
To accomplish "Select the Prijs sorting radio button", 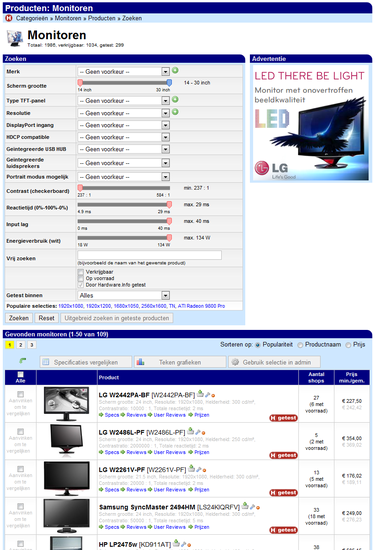I will coord(348,345).
